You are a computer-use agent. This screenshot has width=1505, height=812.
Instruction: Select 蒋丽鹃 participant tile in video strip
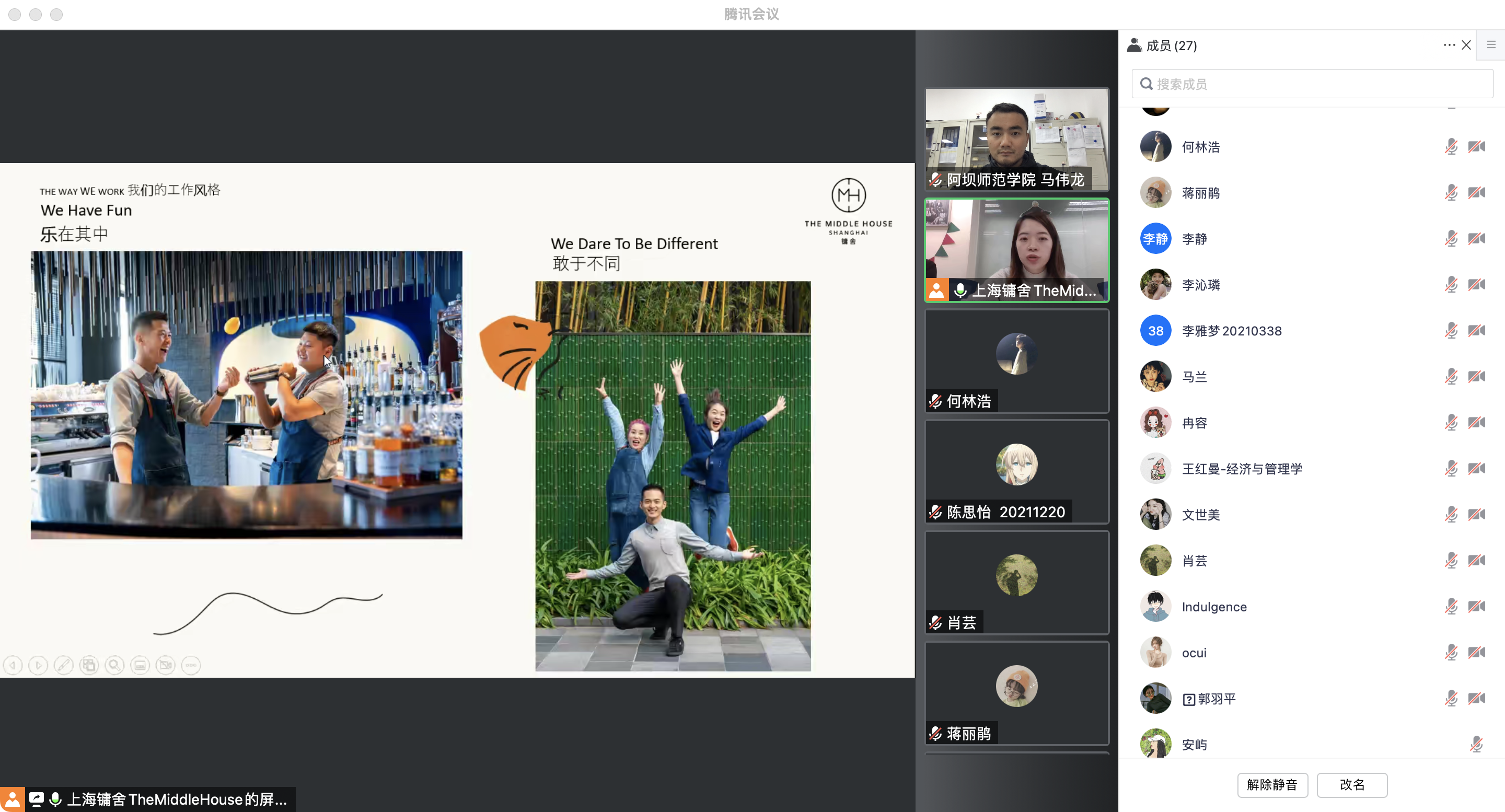click(x=1016, y=693)
